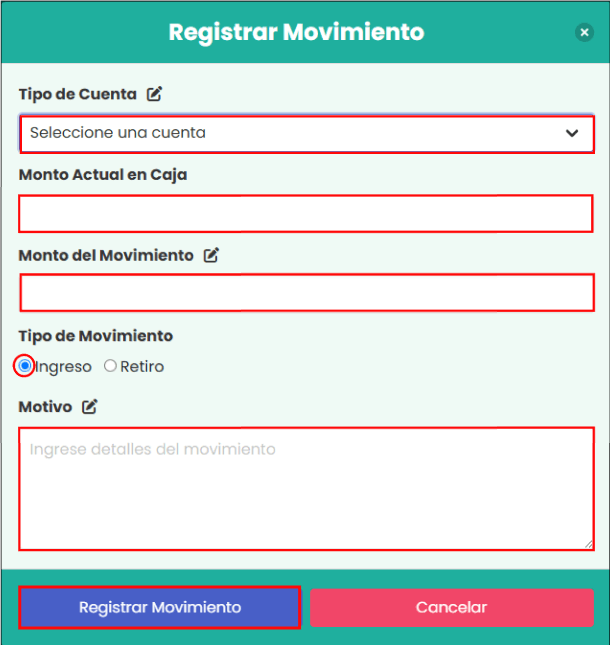Close the Registrar Movimiento dialog
The image size is (610, 645).
[x=585, y=32]
